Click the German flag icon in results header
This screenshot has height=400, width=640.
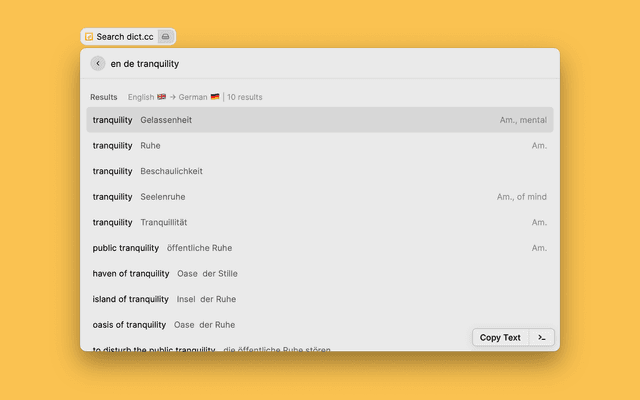(x=215, y=97)
